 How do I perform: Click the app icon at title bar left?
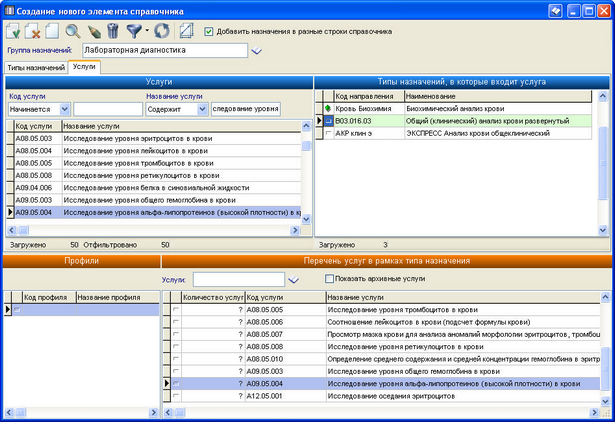coord(9,11)
